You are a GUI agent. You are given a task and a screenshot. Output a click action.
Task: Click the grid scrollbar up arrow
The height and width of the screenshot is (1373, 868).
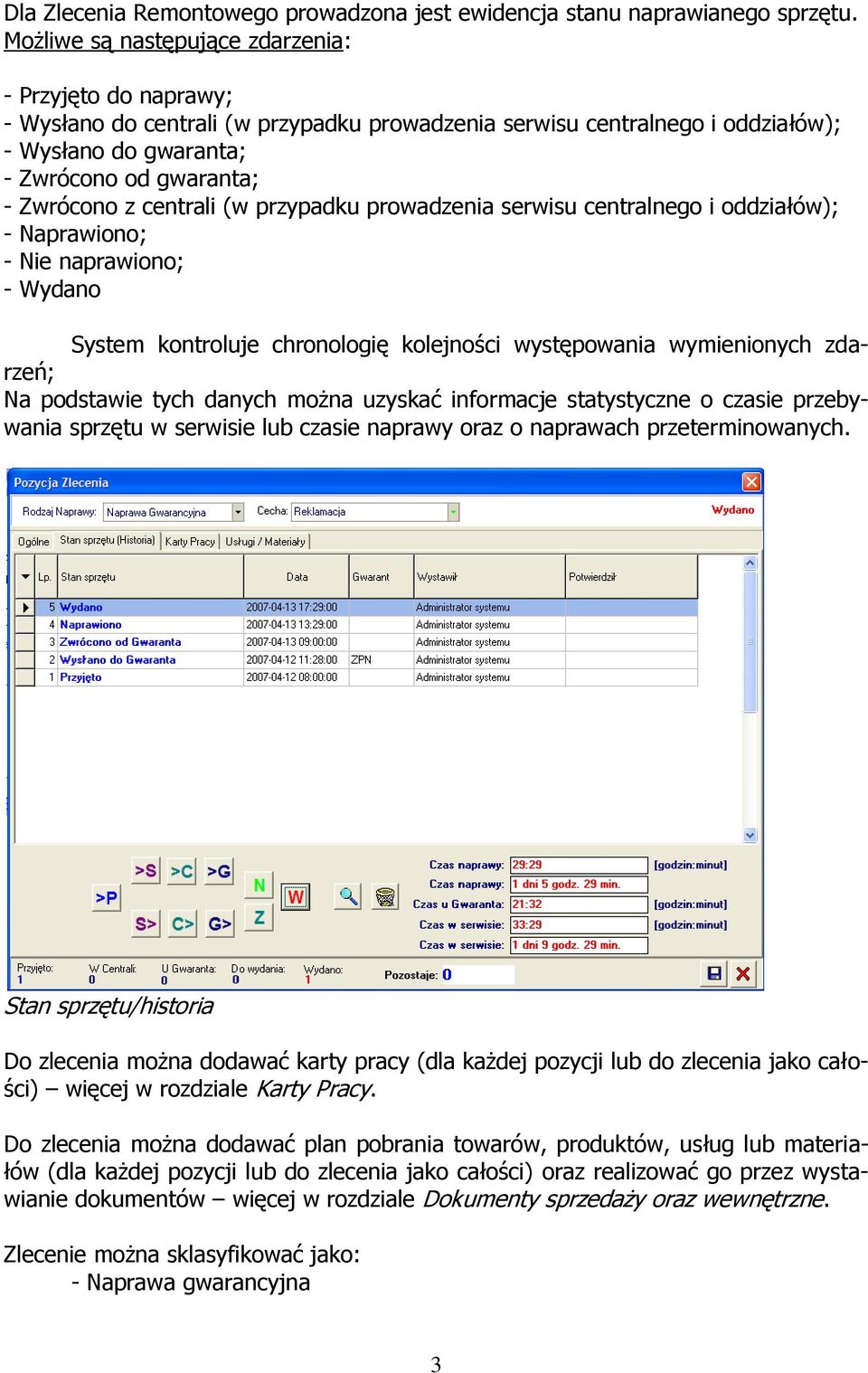(750, 563)
